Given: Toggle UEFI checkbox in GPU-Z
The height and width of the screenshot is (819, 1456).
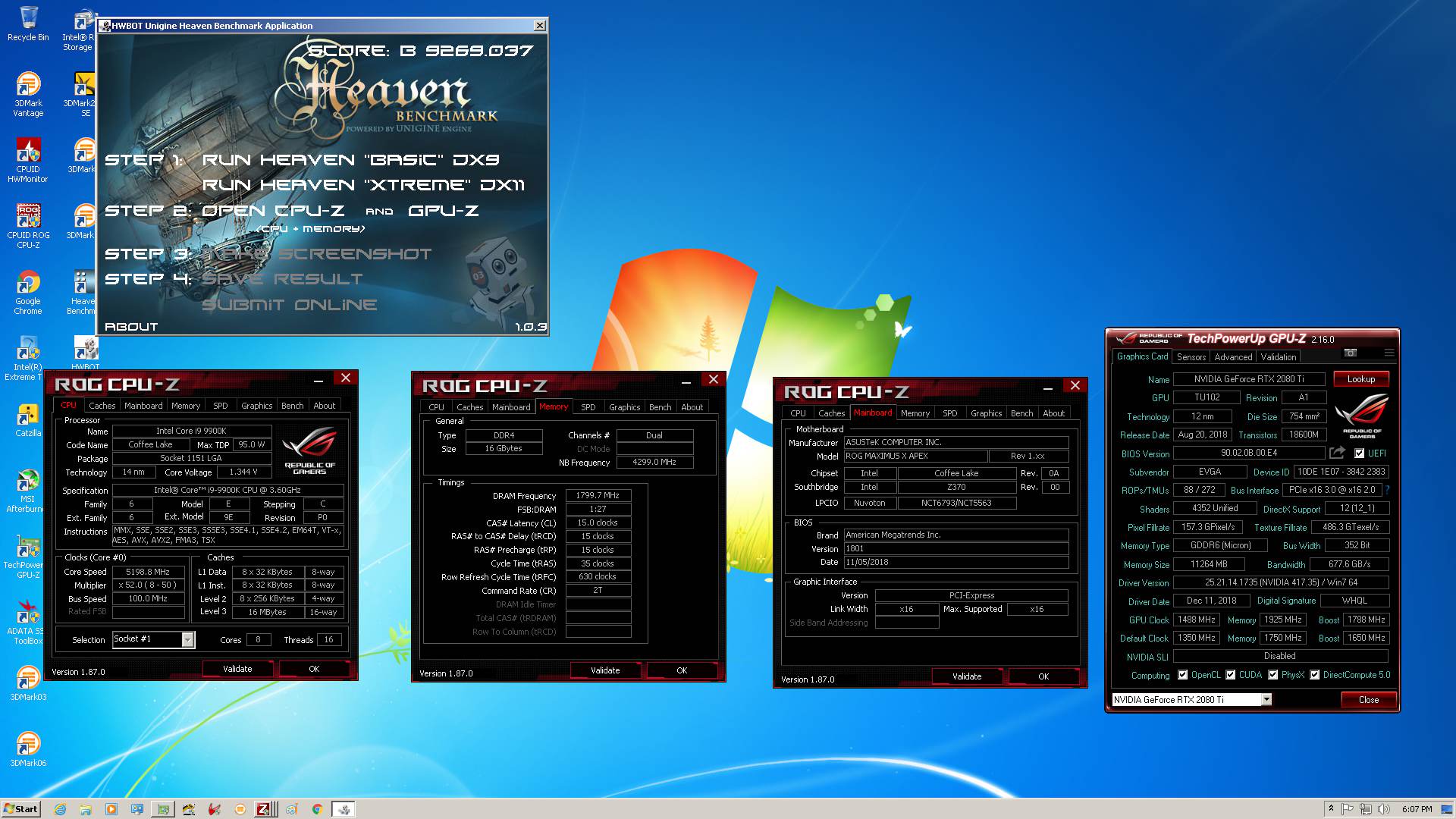Looking at the screenshot, I should (1360, 453).
